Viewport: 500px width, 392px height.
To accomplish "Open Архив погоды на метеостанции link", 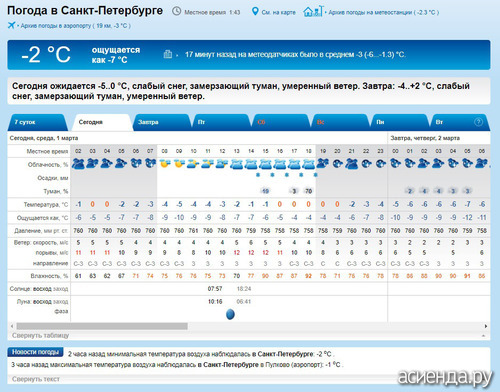I will click(x=383, y=13).
